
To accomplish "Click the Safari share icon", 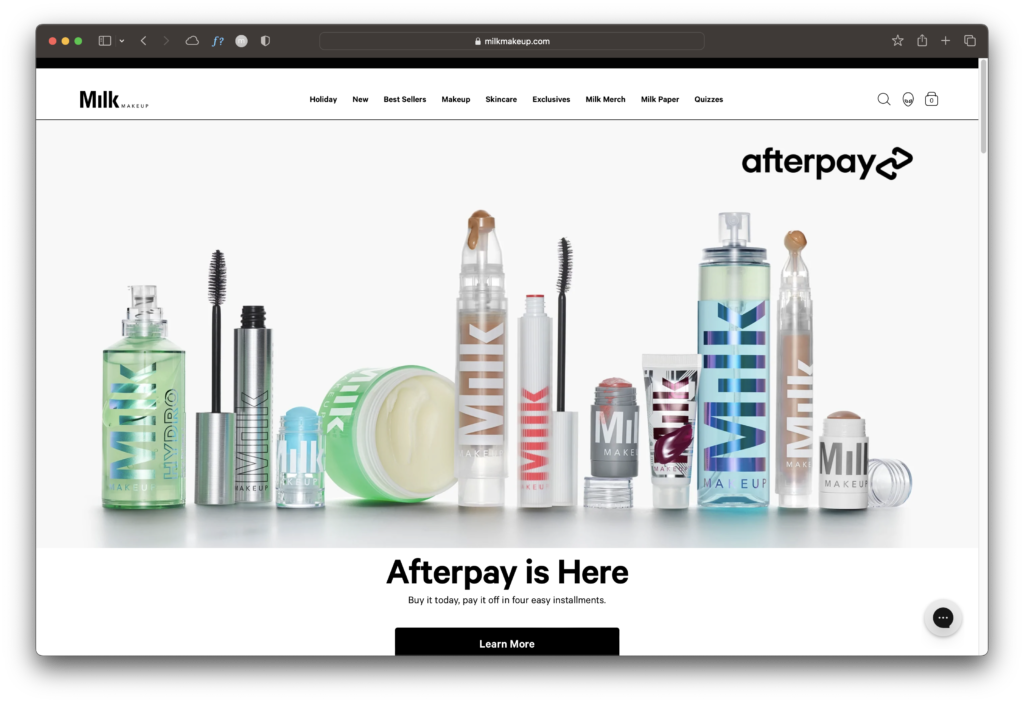I will tap(921, 41).
